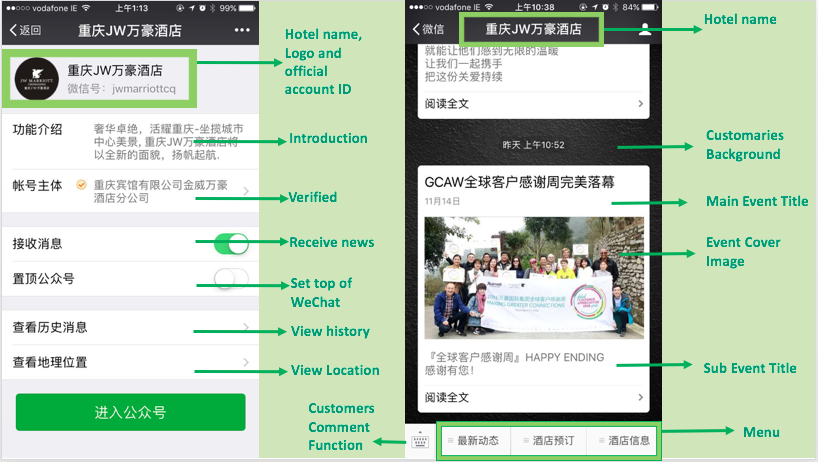Open the account profile person icon
The image size is (818, 462).
pyautogui.click(x=644, y=29)
